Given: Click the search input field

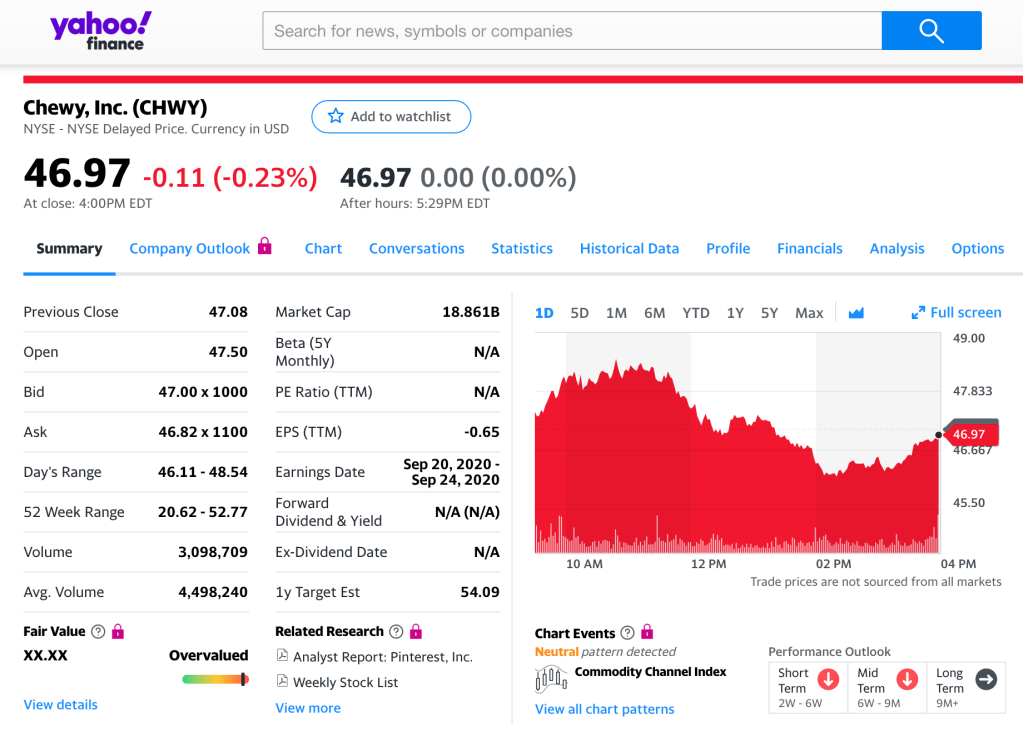Looking at the screenshot, I should 571,31.
